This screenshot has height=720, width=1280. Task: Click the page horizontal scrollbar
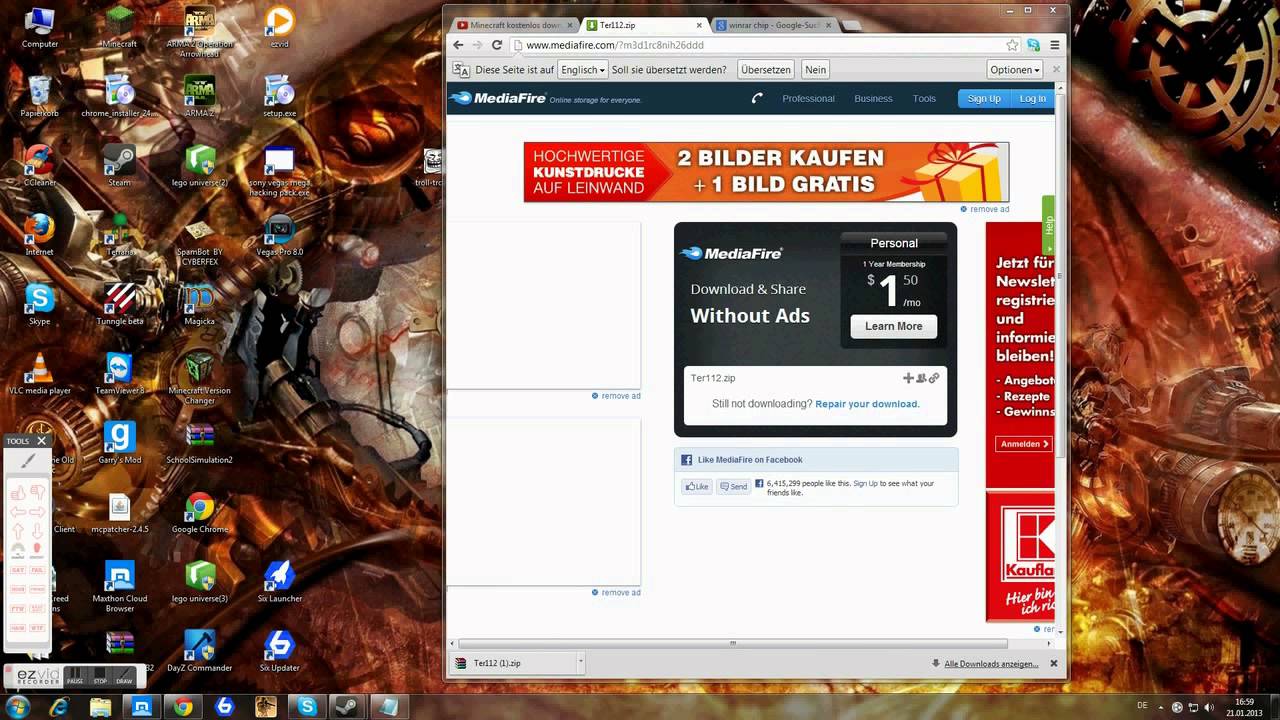[732, 643]
